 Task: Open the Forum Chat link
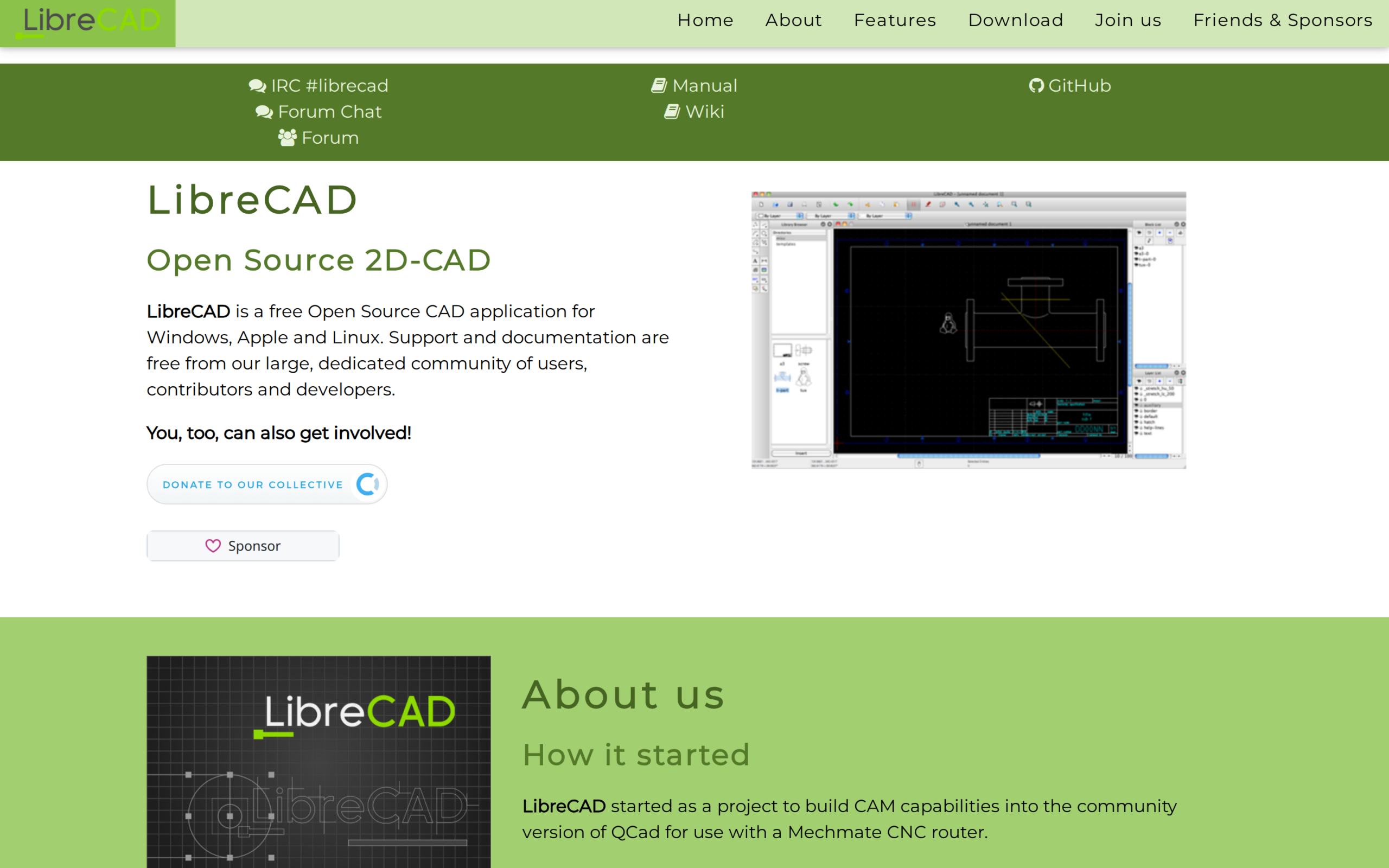[x=318, y=111]
